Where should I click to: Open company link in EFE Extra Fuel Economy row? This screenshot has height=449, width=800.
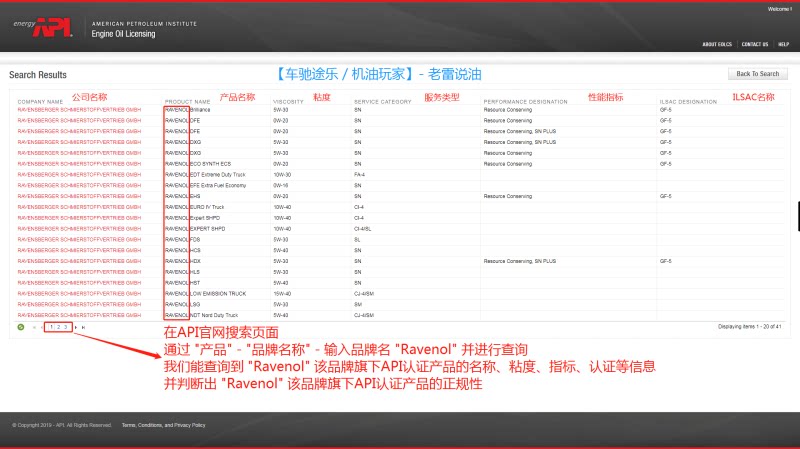79,185
